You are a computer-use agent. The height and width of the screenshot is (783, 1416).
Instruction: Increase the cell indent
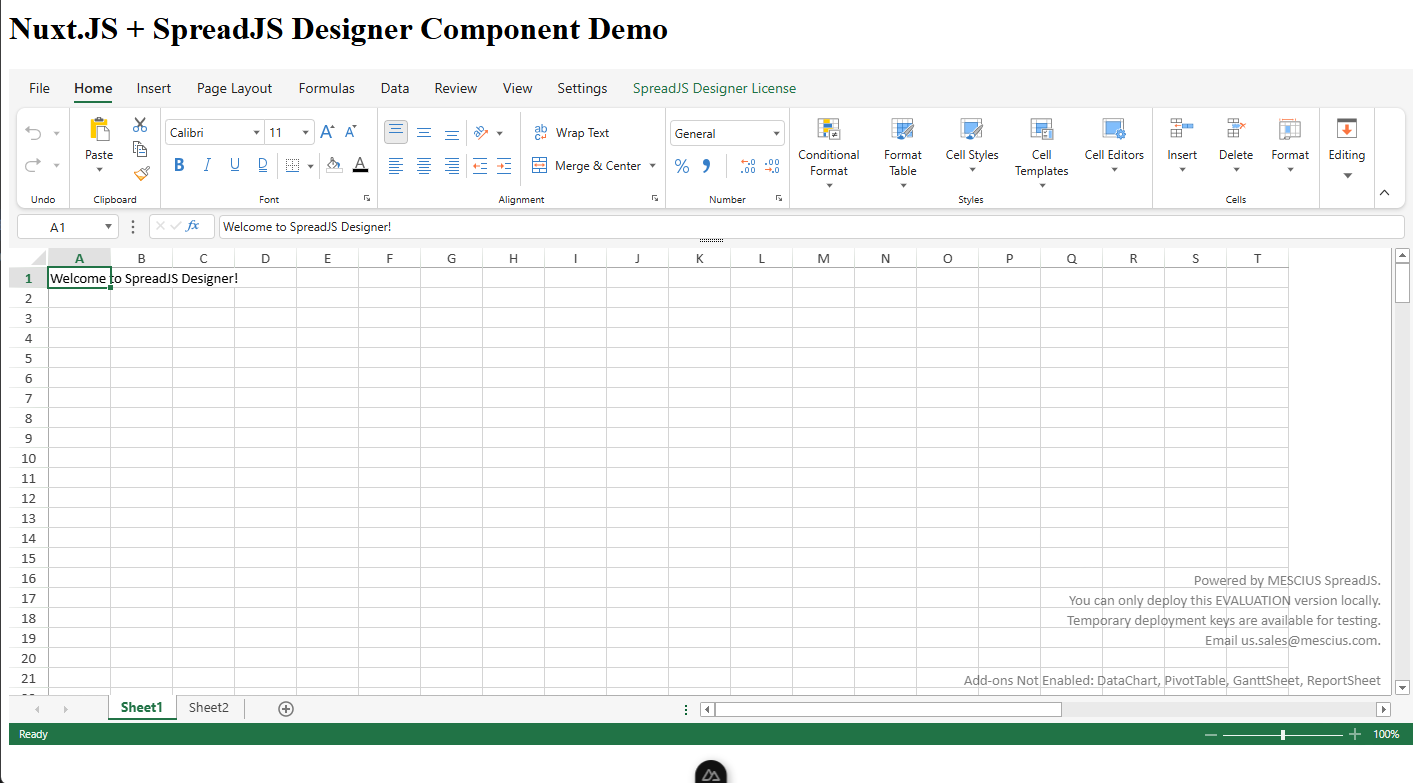click(504, 166)
